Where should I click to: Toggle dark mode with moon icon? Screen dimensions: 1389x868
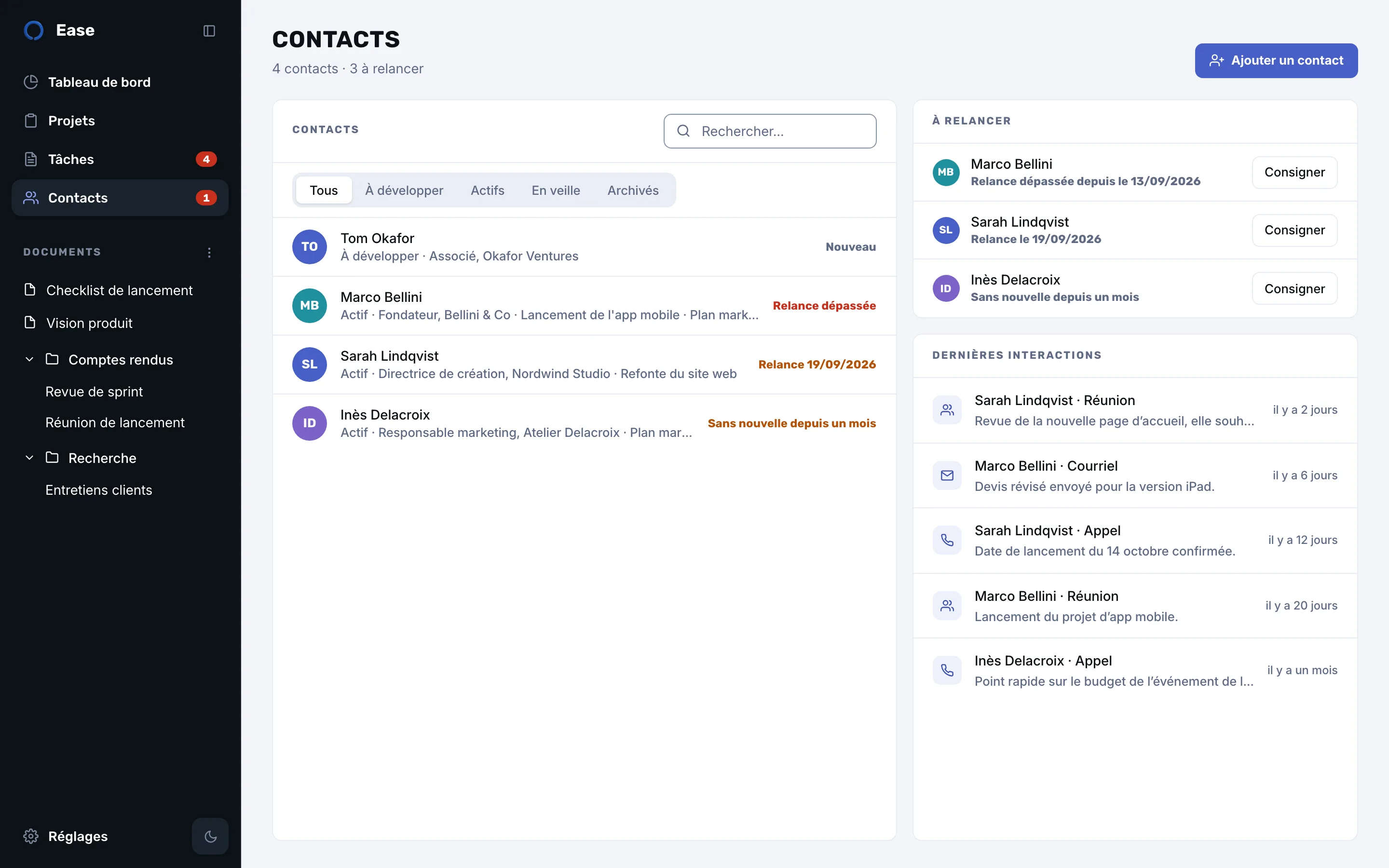click(210, 836)
